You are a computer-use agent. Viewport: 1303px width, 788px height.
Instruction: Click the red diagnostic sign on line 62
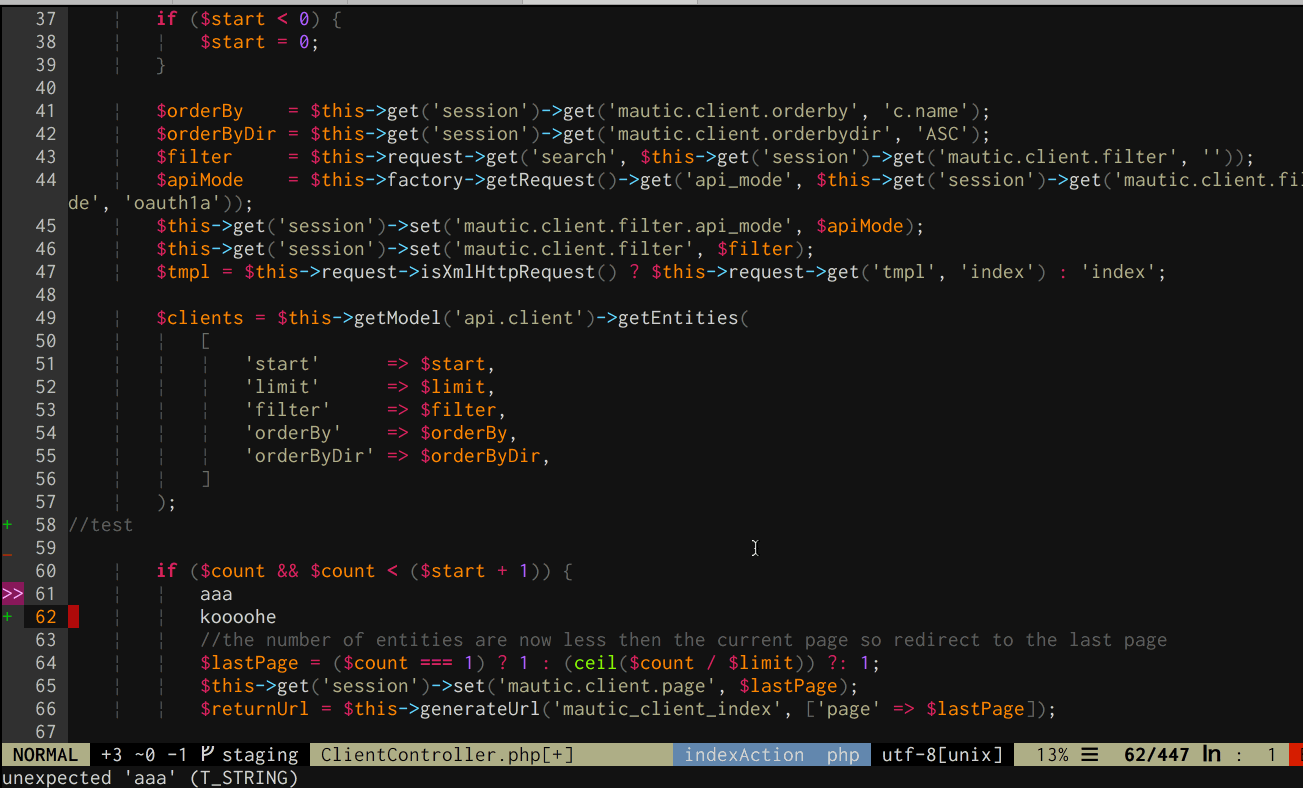coord(75,616)
